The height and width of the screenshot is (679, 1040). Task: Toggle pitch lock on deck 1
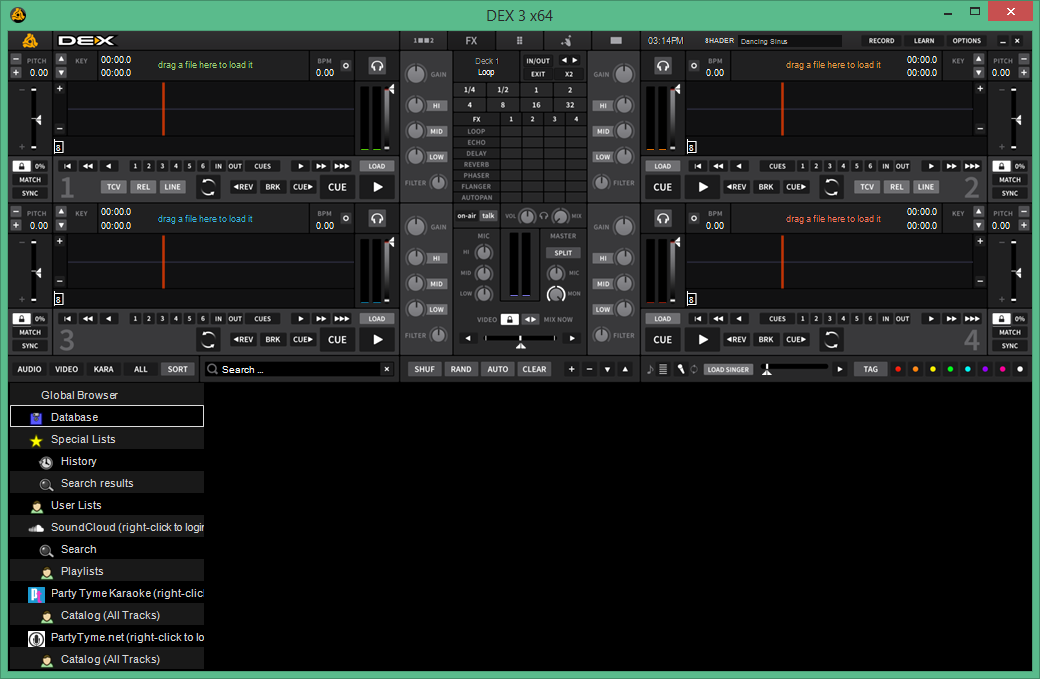(x=21, y=166)
